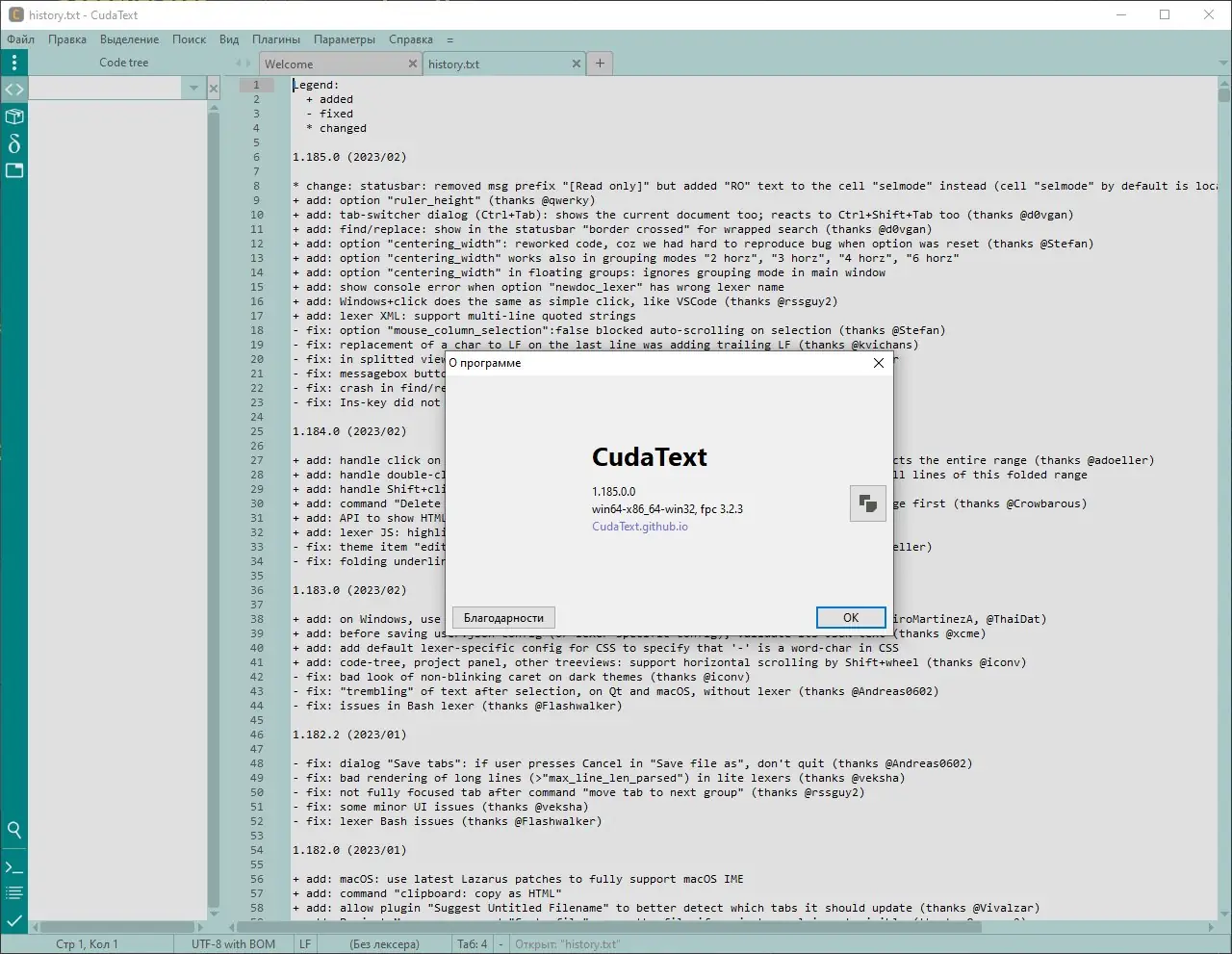Screen dimensions: 1232x954
Task: Click the "1.182.2 (2023/01)" heading line
Action: (349, 735)
